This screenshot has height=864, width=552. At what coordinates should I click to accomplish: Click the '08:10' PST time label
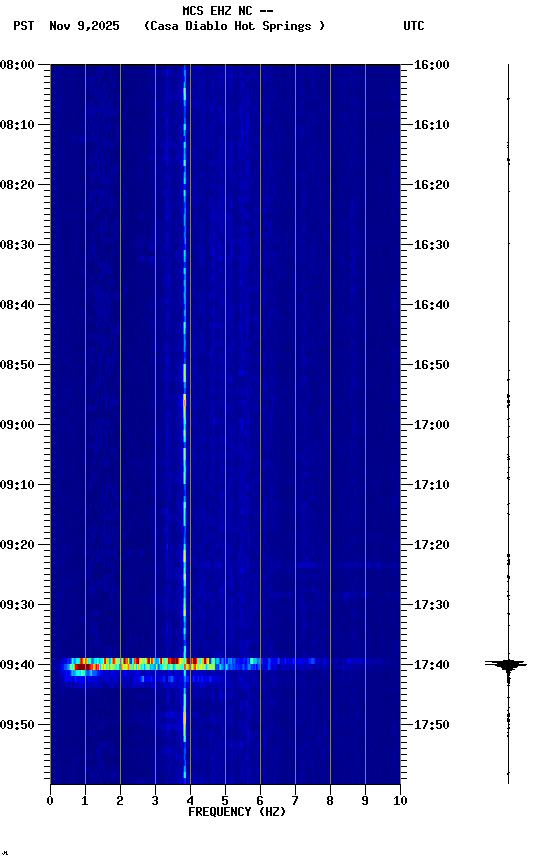17,125
